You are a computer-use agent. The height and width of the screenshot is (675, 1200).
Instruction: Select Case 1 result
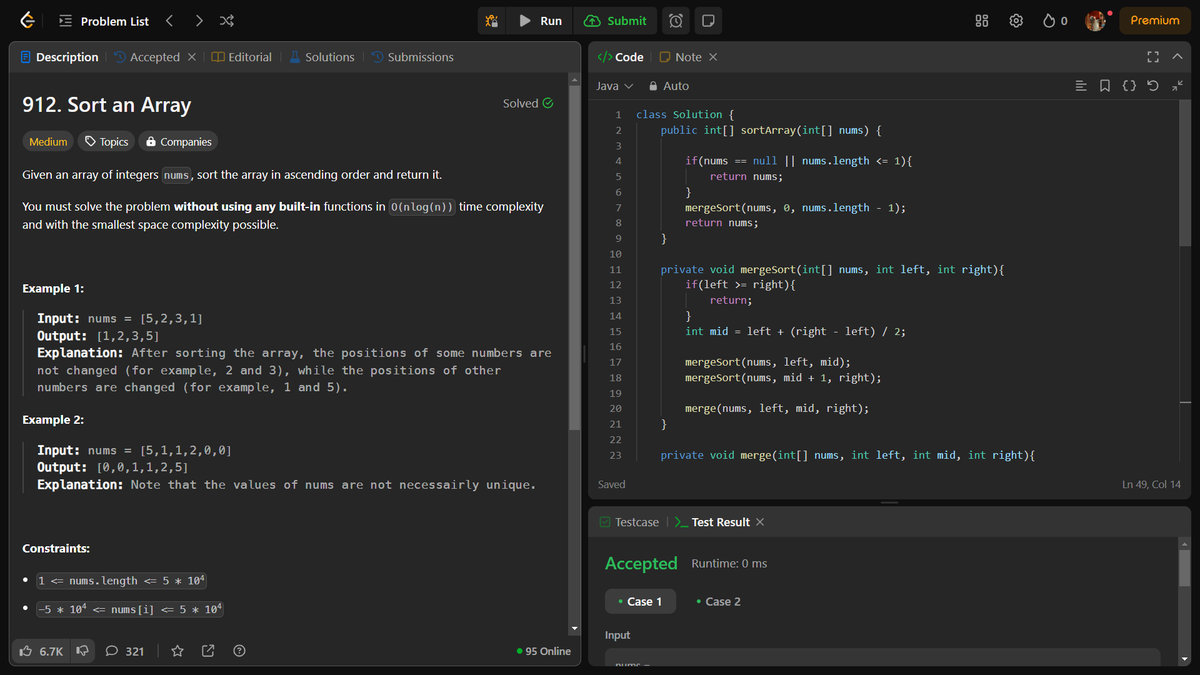pos(640,601)
